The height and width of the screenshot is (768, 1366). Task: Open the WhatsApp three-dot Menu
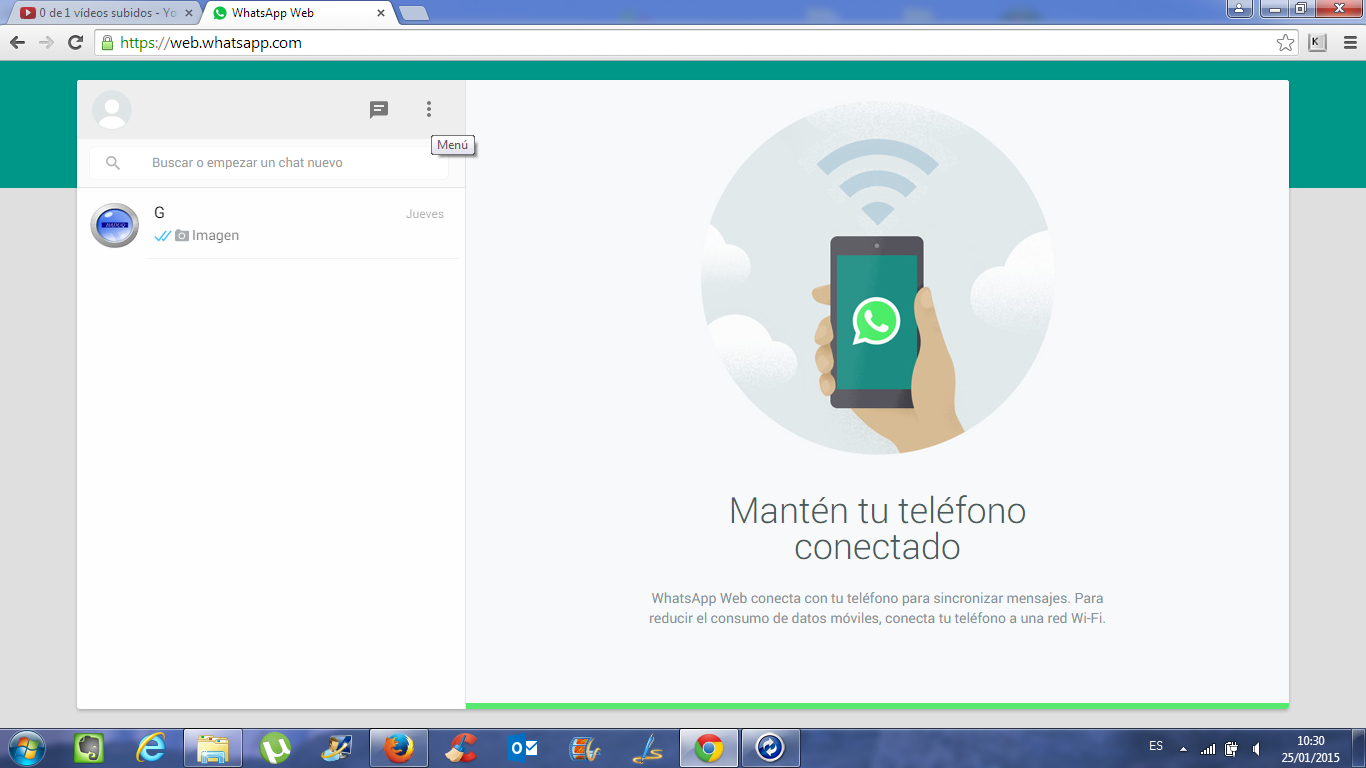point(429,109)
